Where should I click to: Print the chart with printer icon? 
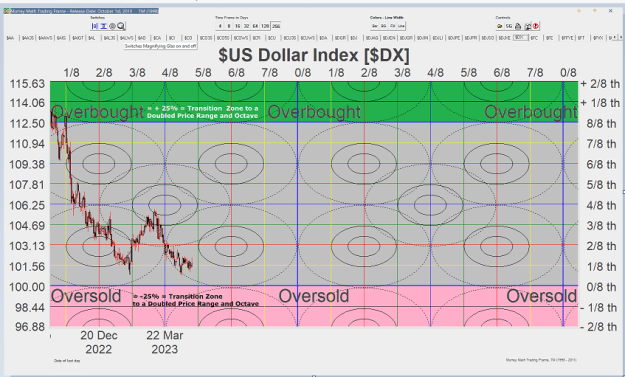[x=518, y=26]
